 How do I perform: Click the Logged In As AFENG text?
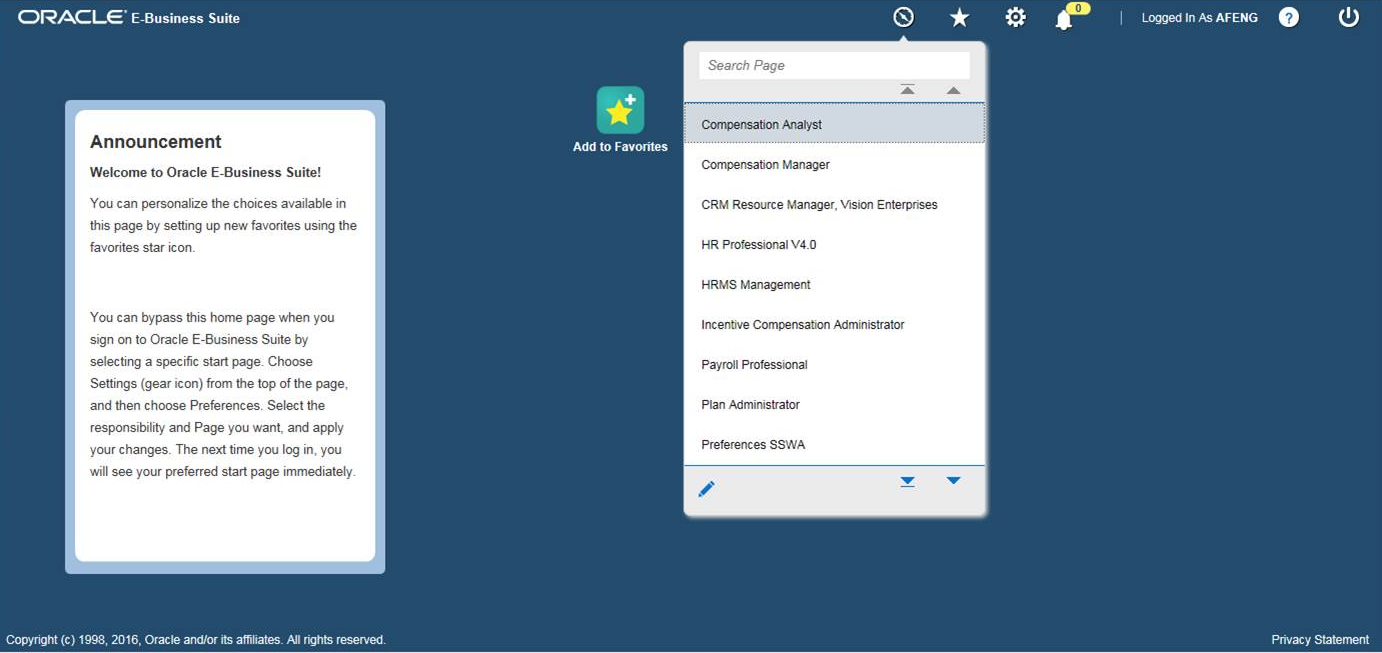click(x=1199, y=18)
